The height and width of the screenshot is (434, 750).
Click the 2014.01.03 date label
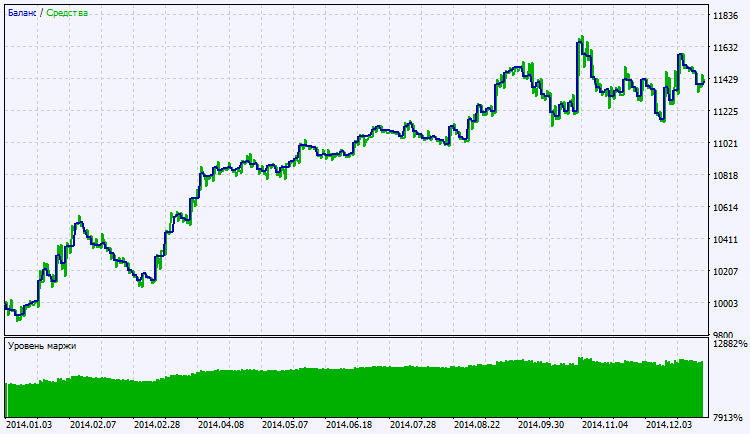point(29,425)
